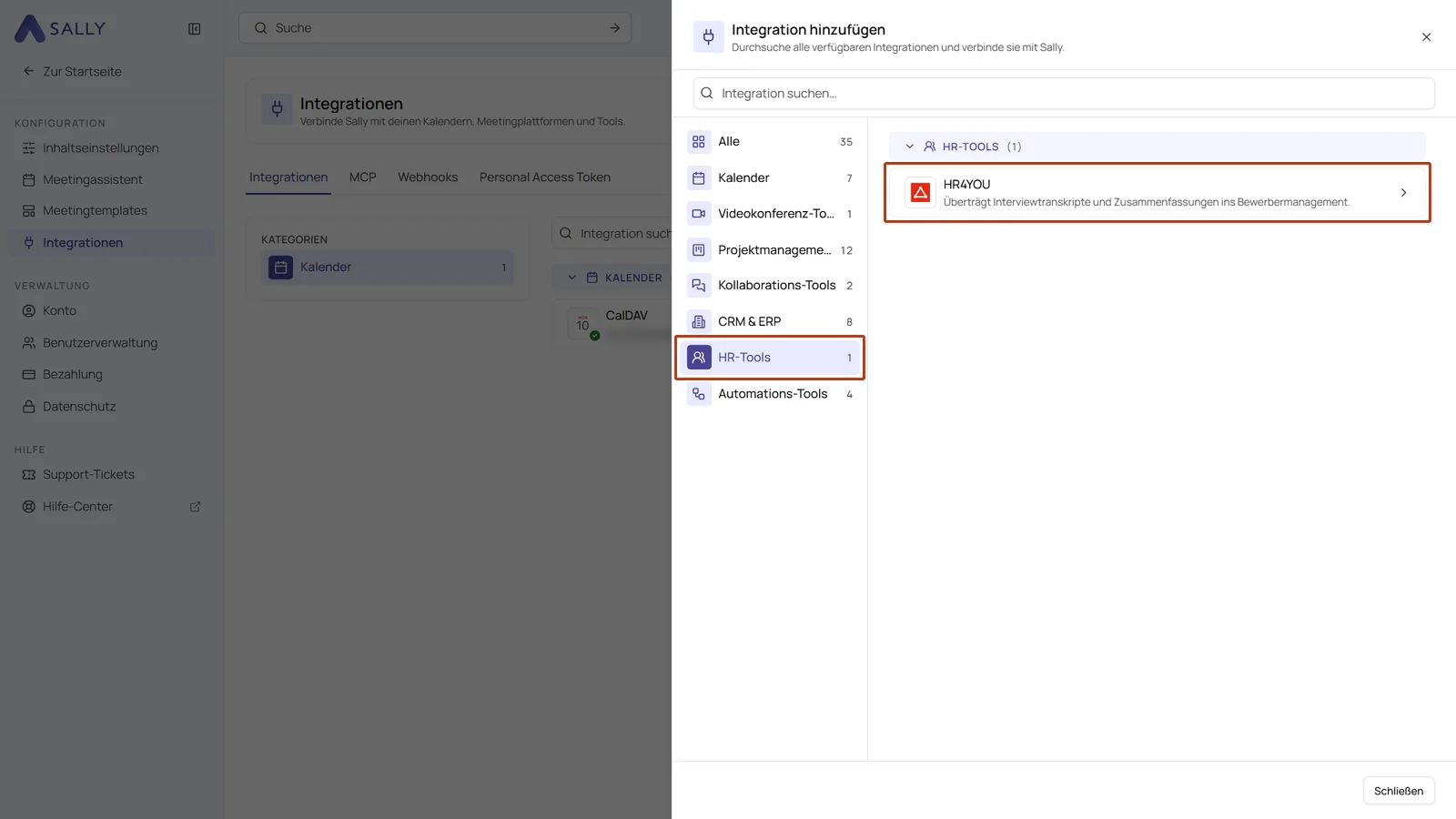Click the Videokonferenz-Tools camera icon

point(699,214)
